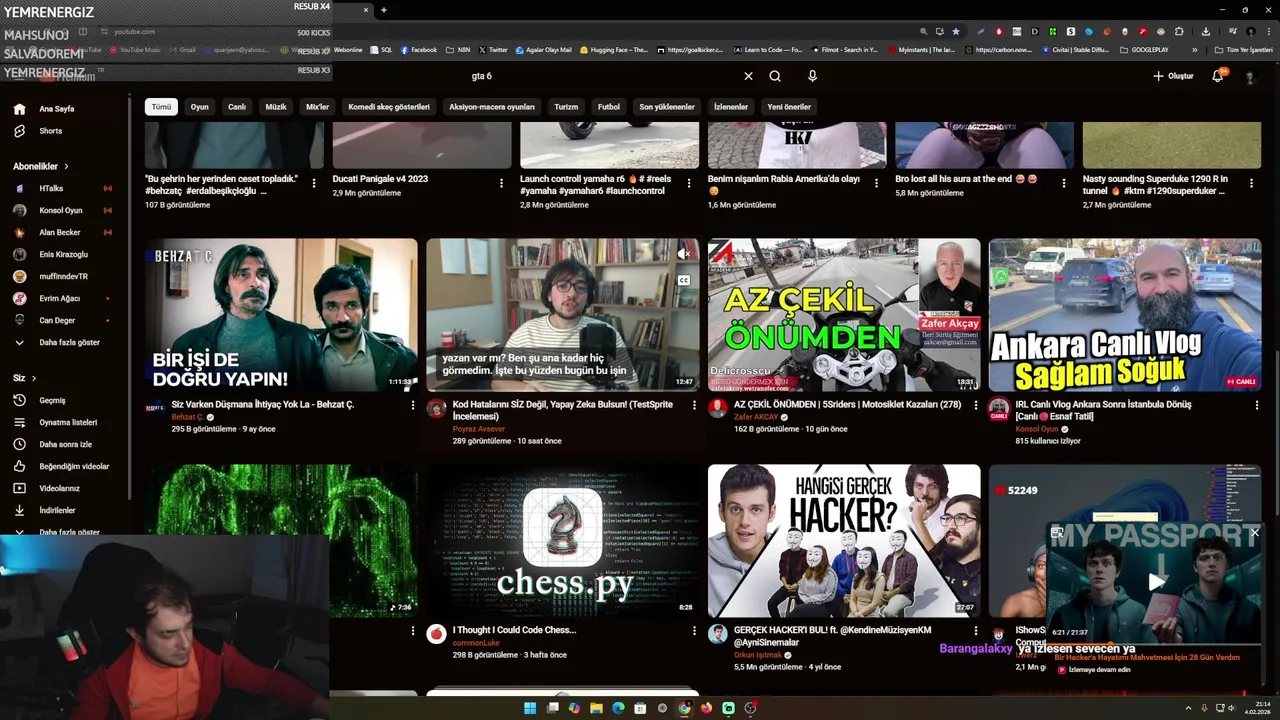
Task: Open the Ankara Canlı Vlog thumbnail
Action: click(x=1125, y=314)
